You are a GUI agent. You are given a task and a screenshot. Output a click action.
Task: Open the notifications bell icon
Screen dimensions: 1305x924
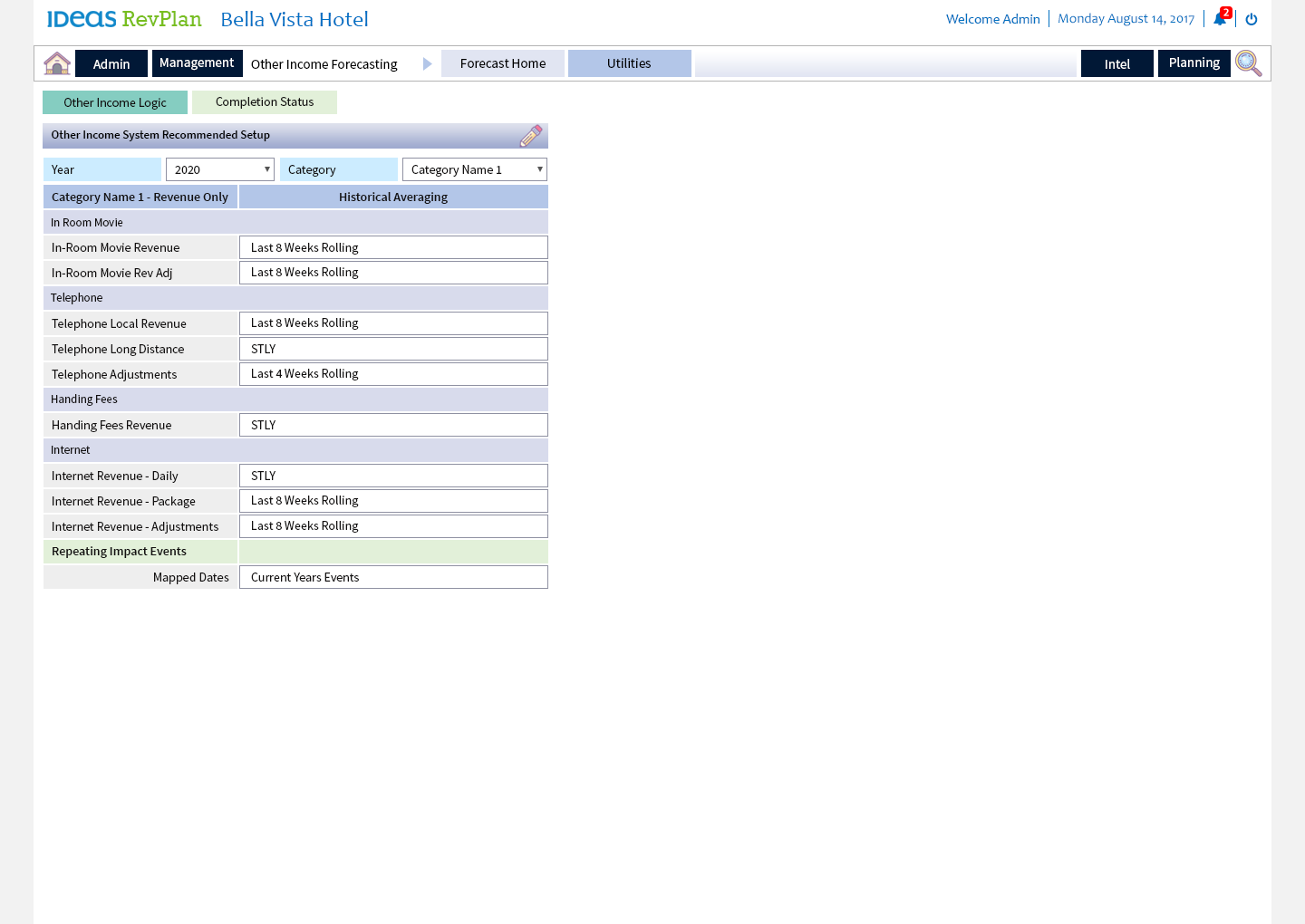pos(1220,19)
